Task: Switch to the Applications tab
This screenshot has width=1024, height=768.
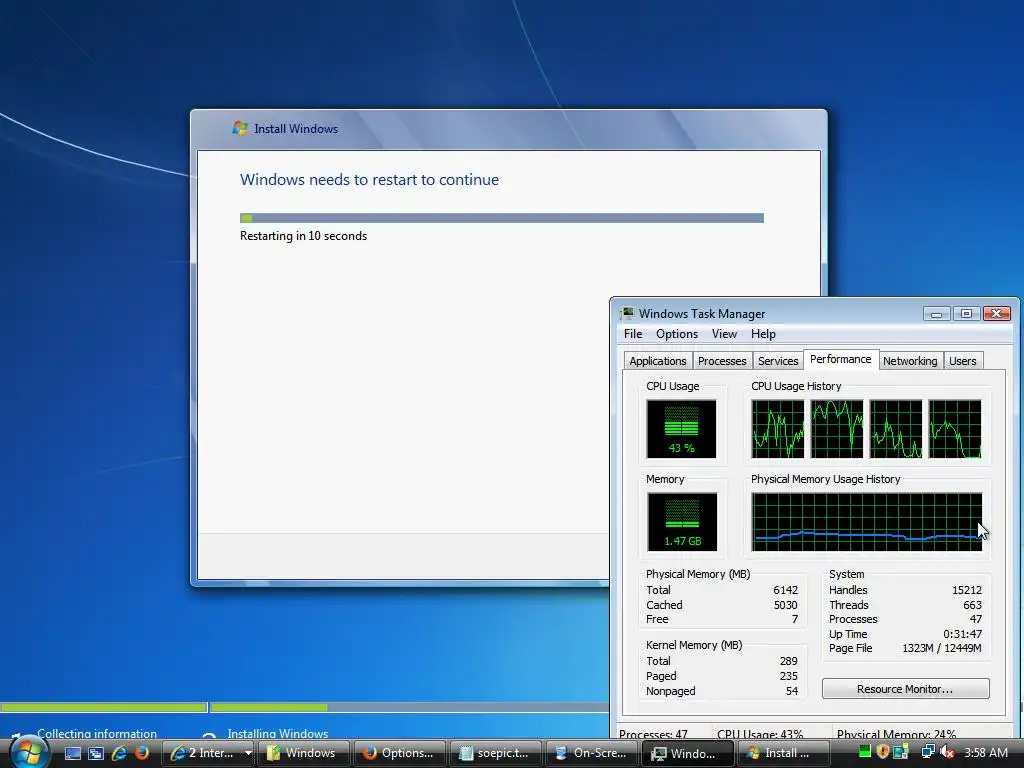Action: point(658,361)
